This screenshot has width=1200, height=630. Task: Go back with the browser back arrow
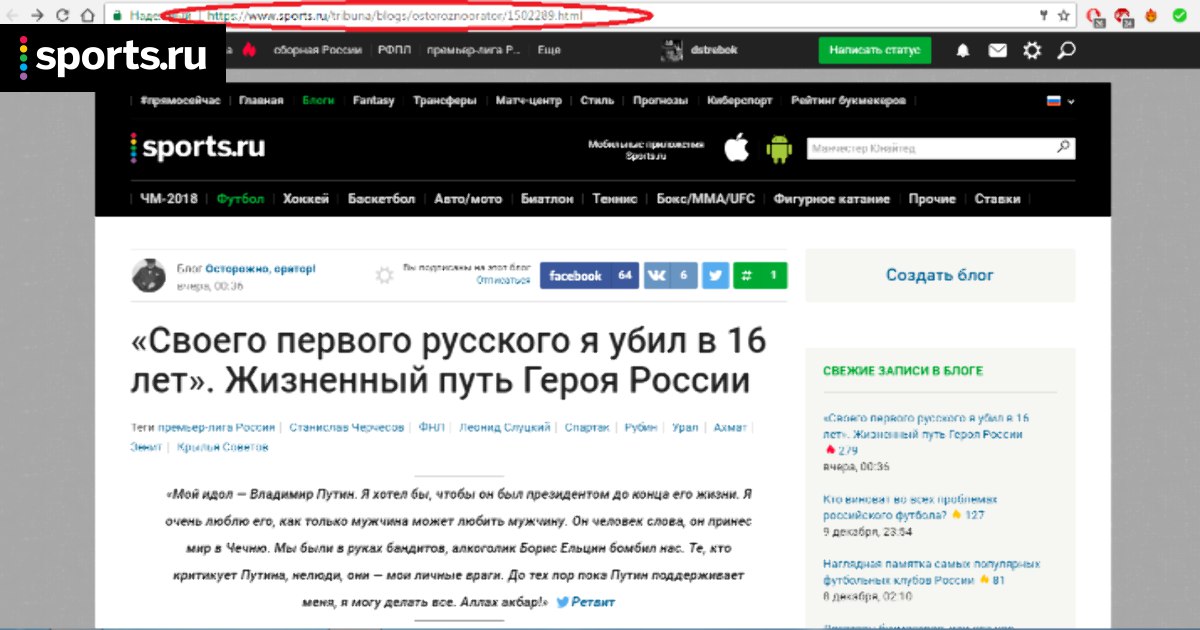(10, 16)
